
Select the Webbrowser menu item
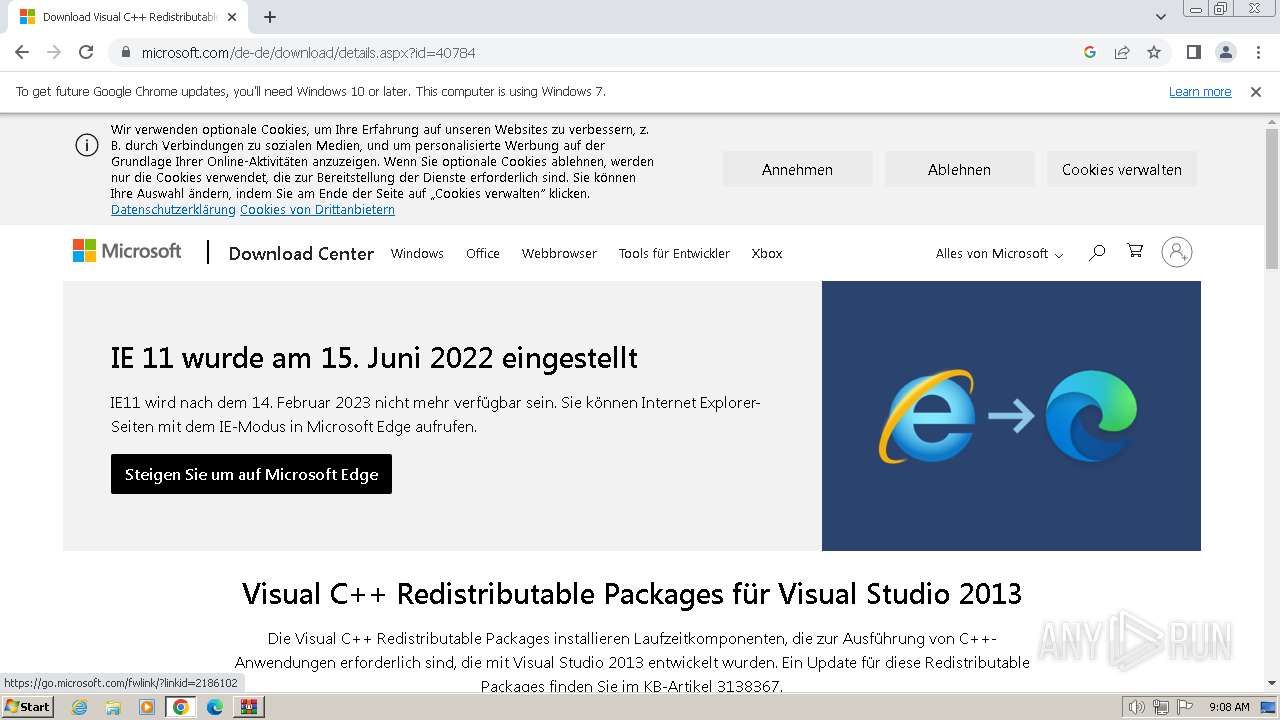pyautogui.click(x=559, y=253)
